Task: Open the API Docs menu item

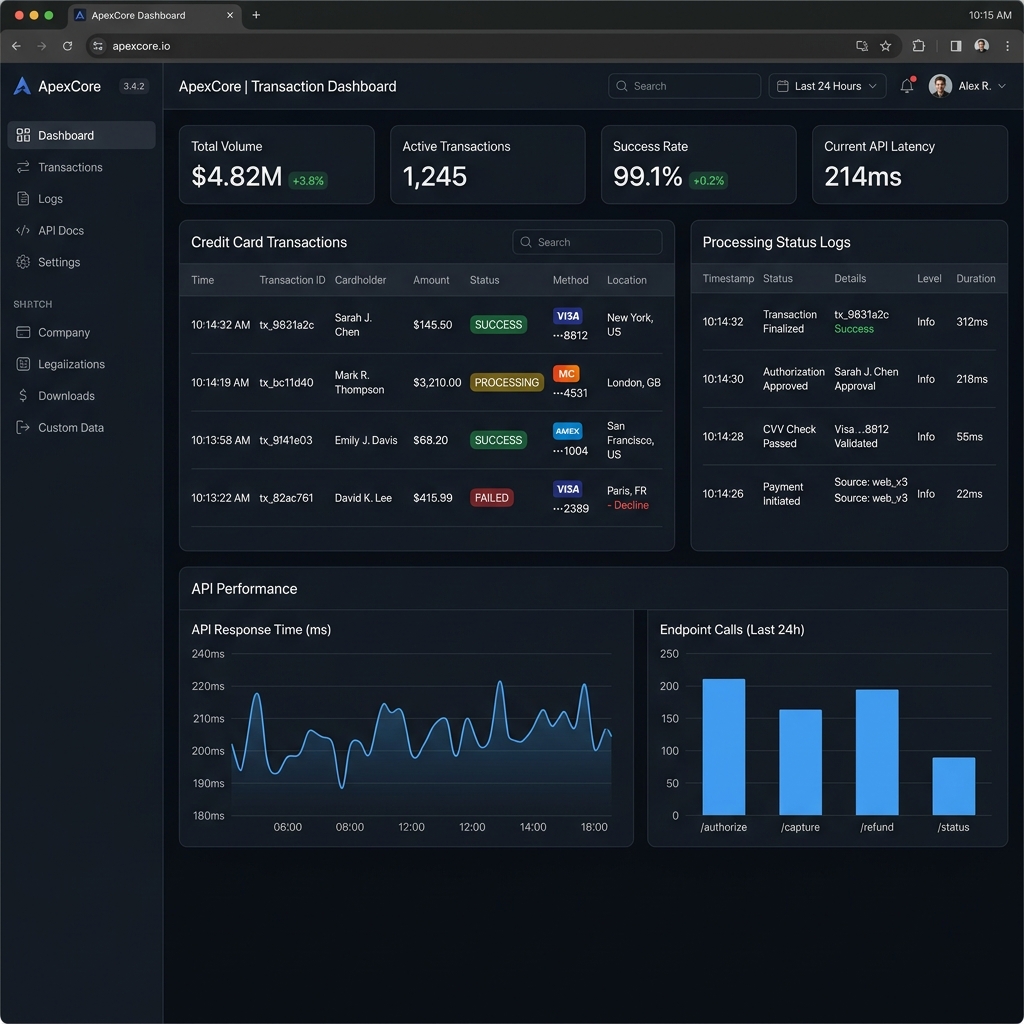Action: (x=82, y=231)
